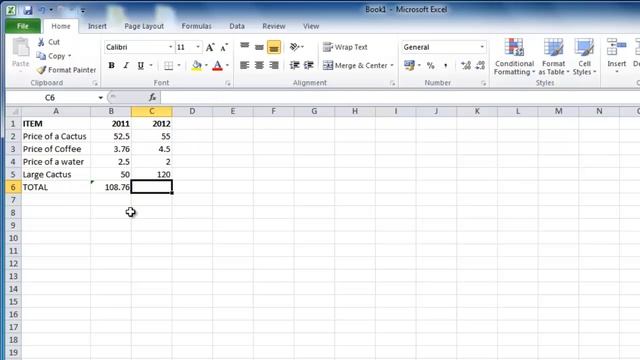Select row 7 header
This screenshot has height=360, width=640.
pos(13,200)
